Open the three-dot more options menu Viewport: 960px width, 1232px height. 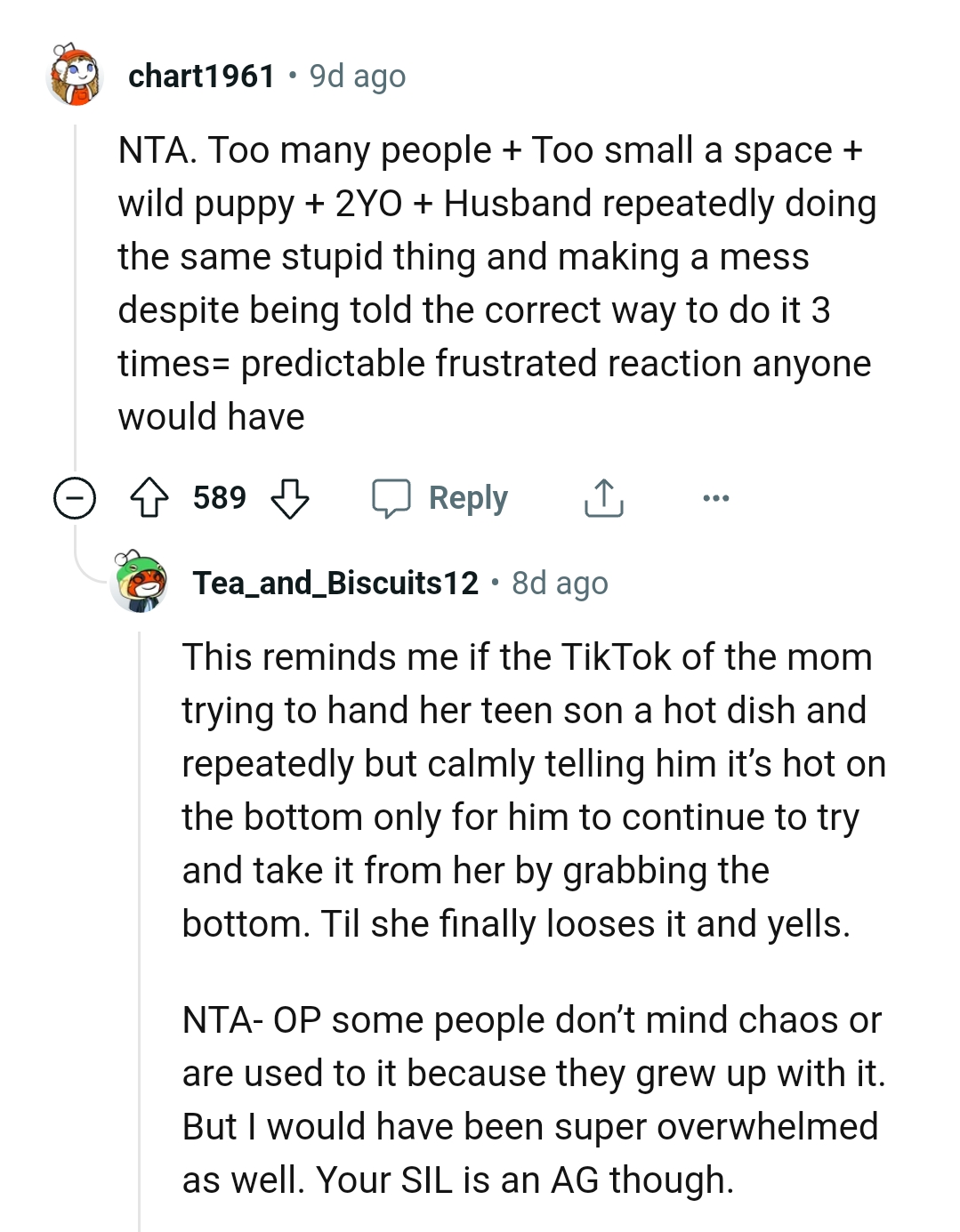(716, 498)
